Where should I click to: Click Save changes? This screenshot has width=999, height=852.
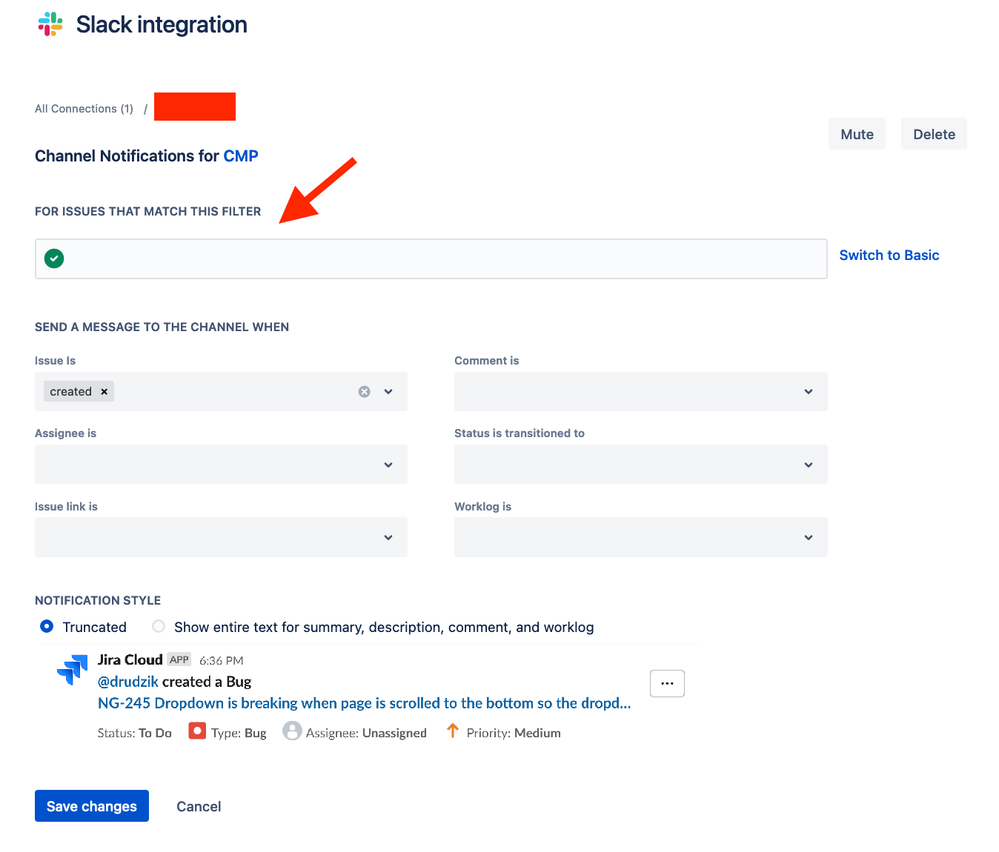tap(92, 806)
